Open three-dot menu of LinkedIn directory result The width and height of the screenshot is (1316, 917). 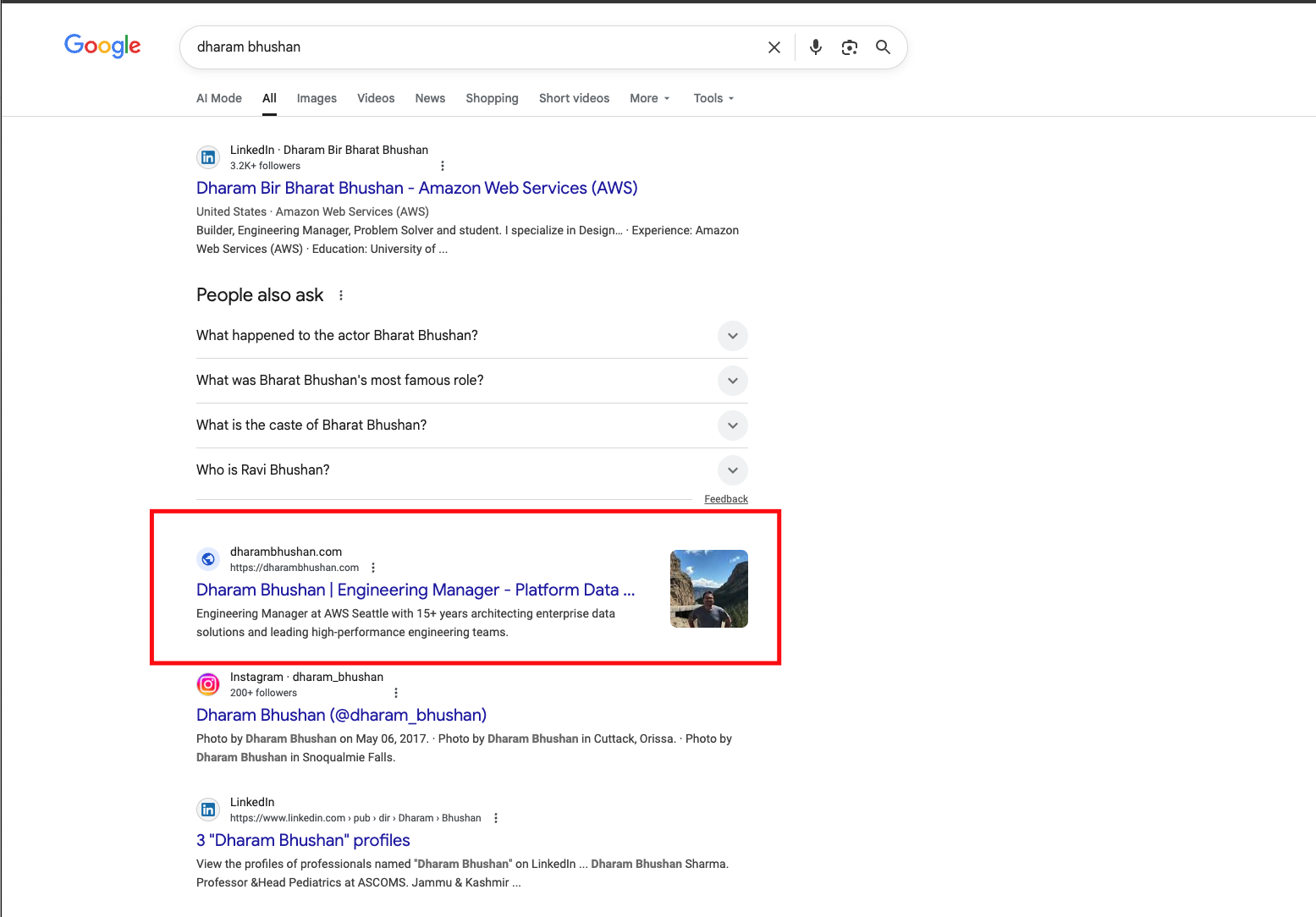pyautogui.click(x=496, y=818)
